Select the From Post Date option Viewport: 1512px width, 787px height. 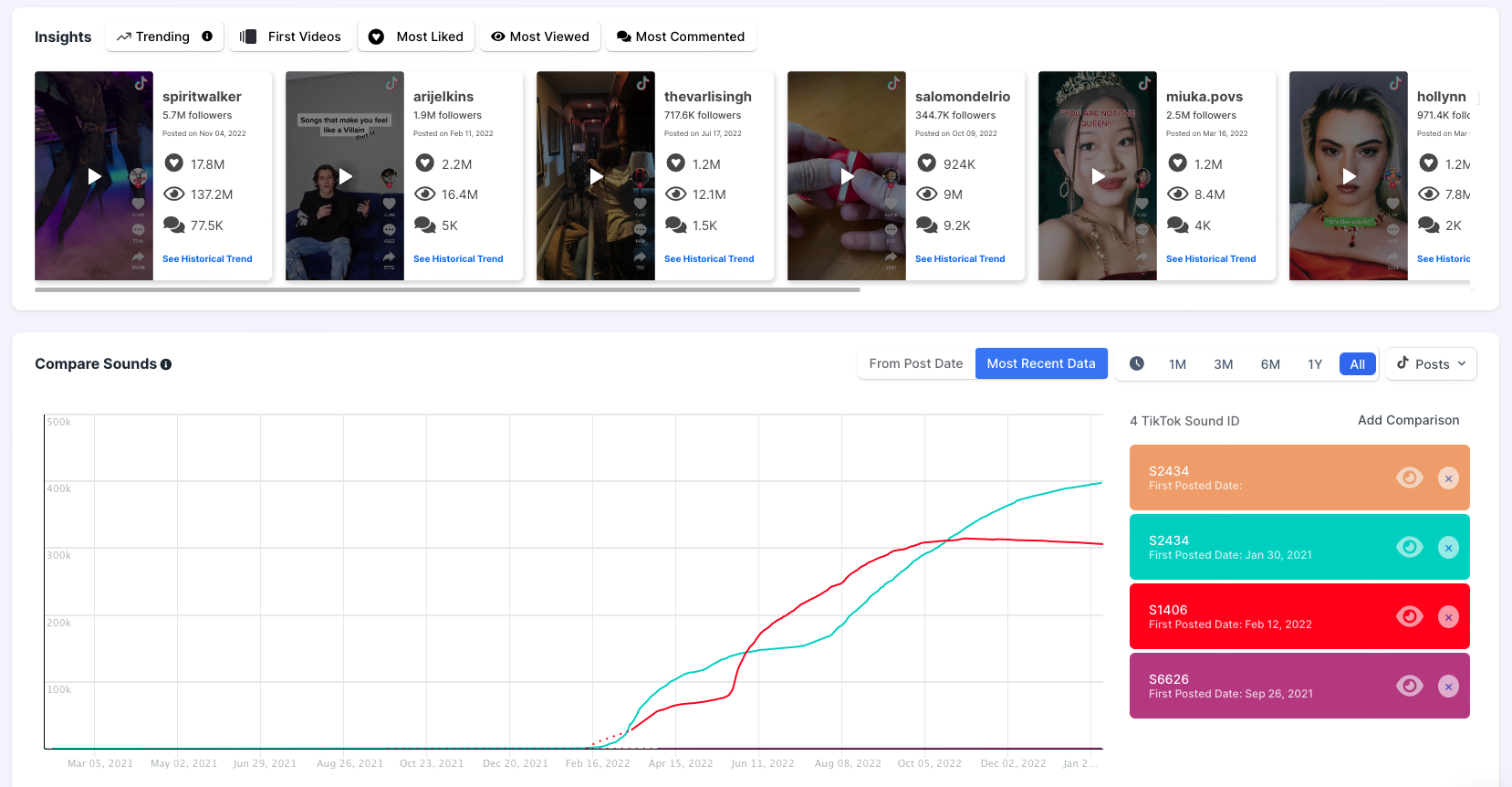tap(915, 363)
